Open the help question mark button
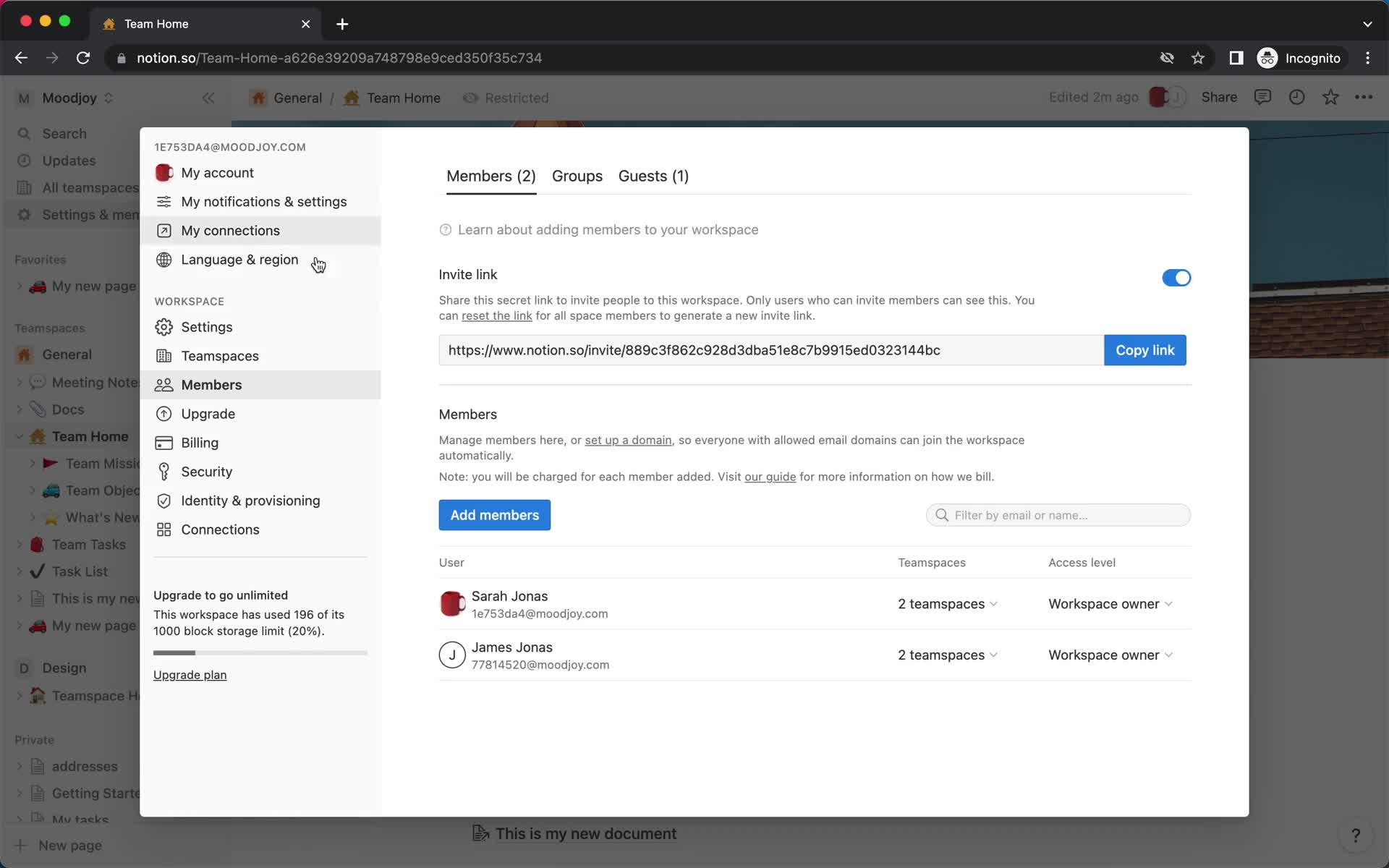 coord(1356,835)
